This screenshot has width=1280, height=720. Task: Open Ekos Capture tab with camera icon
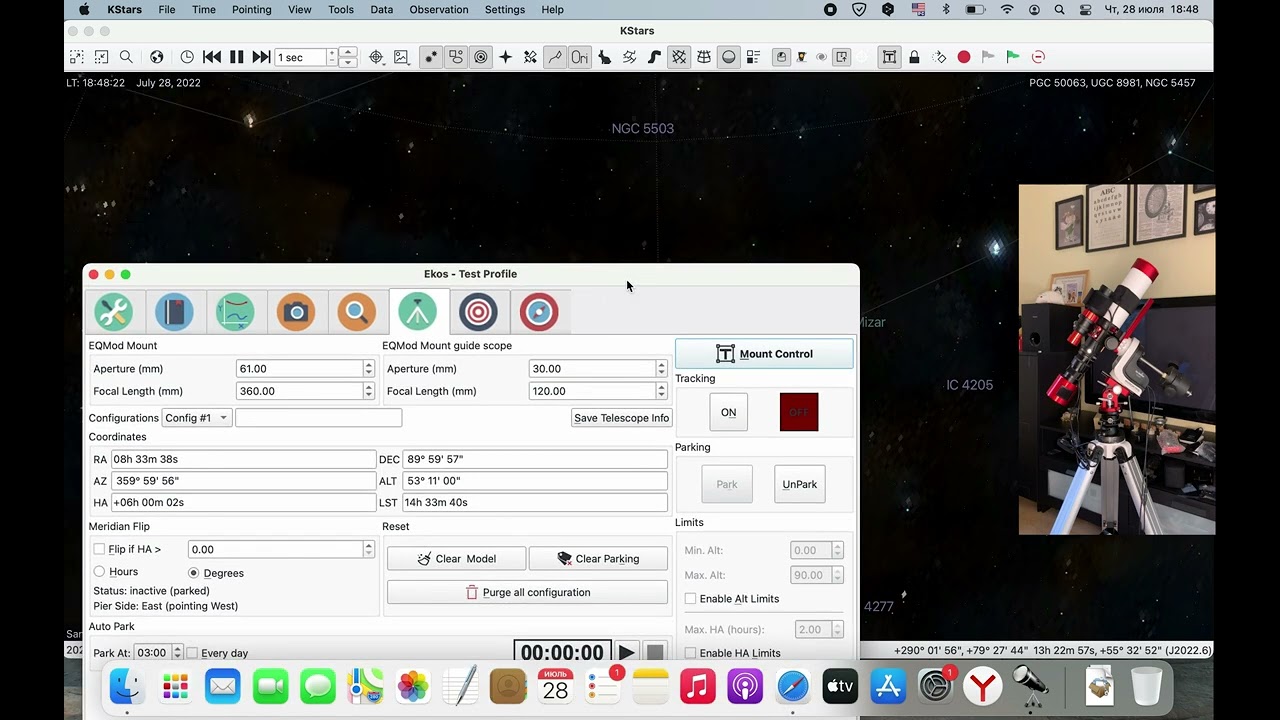click(x=296, y=312)
